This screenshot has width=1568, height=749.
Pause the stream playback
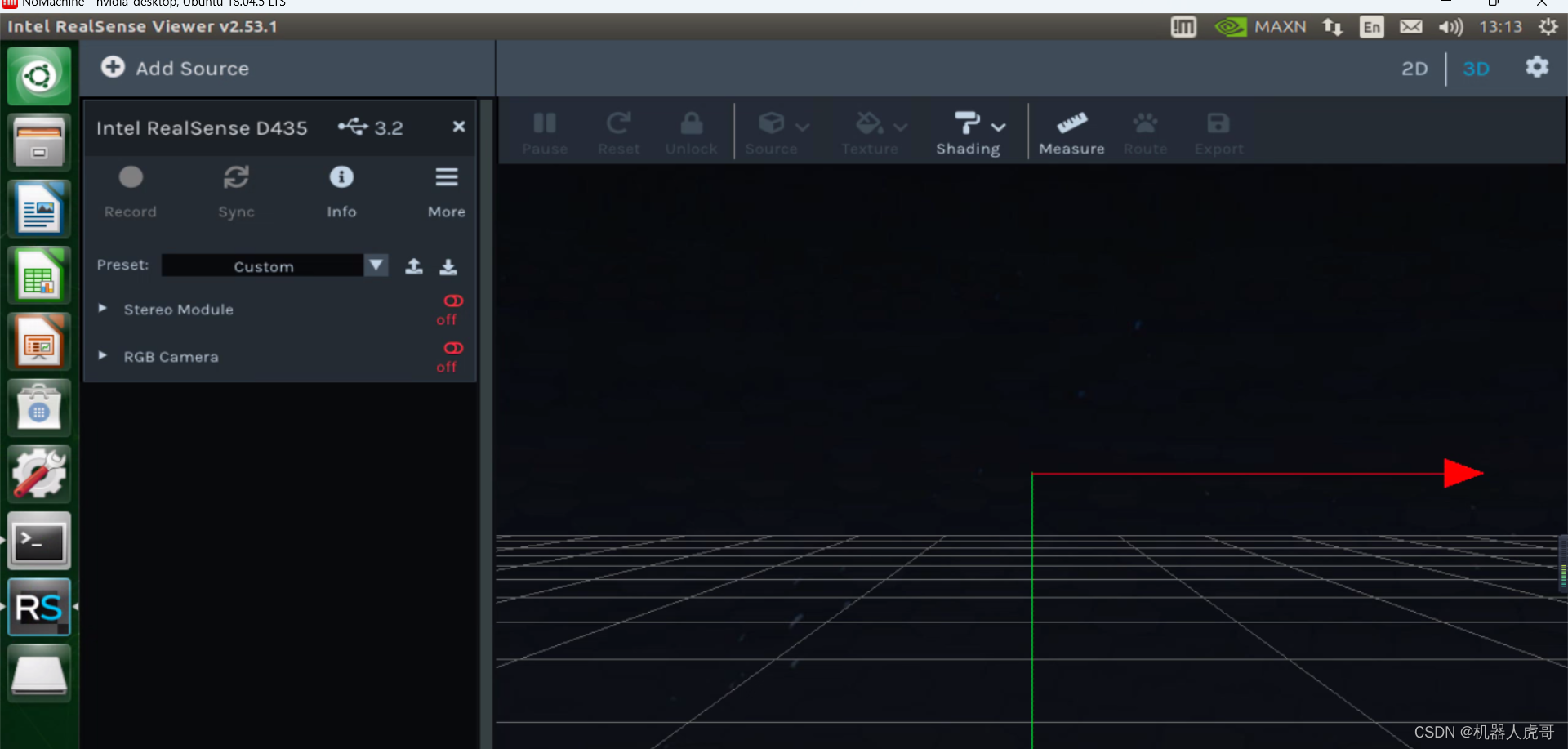pyautogui.click(x=545, y=133)
